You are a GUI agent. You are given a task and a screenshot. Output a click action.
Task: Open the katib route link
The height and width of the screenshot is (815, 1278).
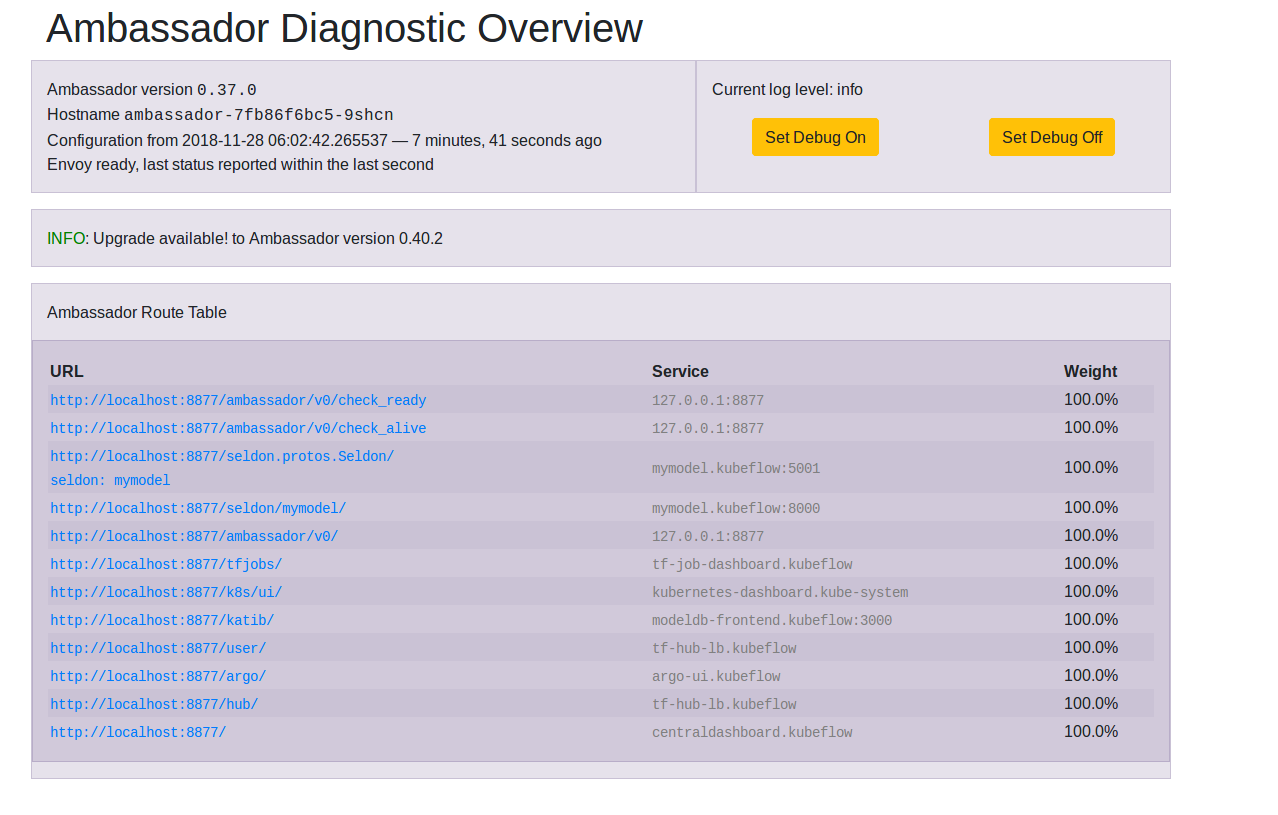click(x=162, y=620)
